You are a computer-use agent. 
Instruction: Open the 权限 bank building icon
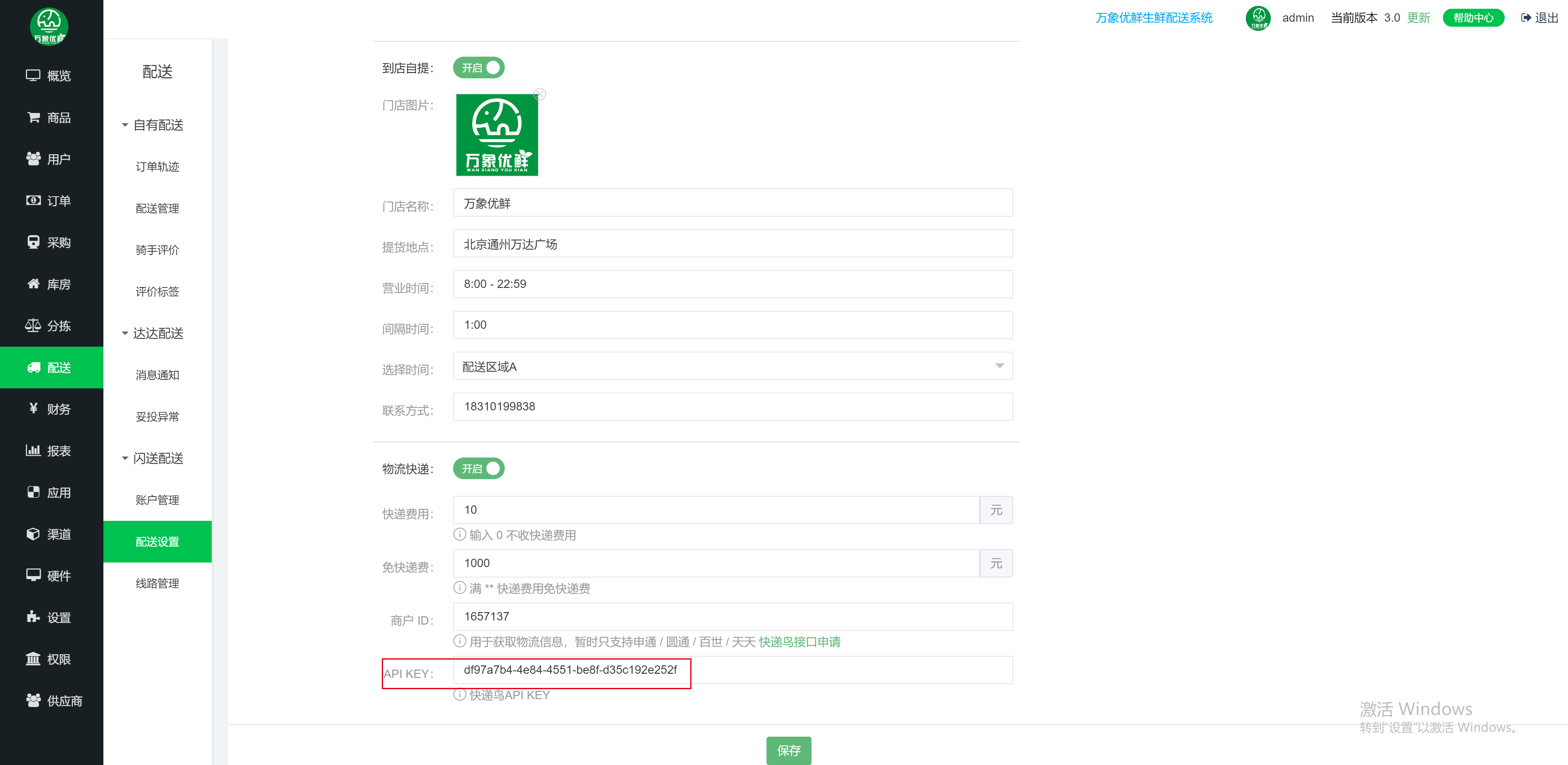tap(33, 658)
